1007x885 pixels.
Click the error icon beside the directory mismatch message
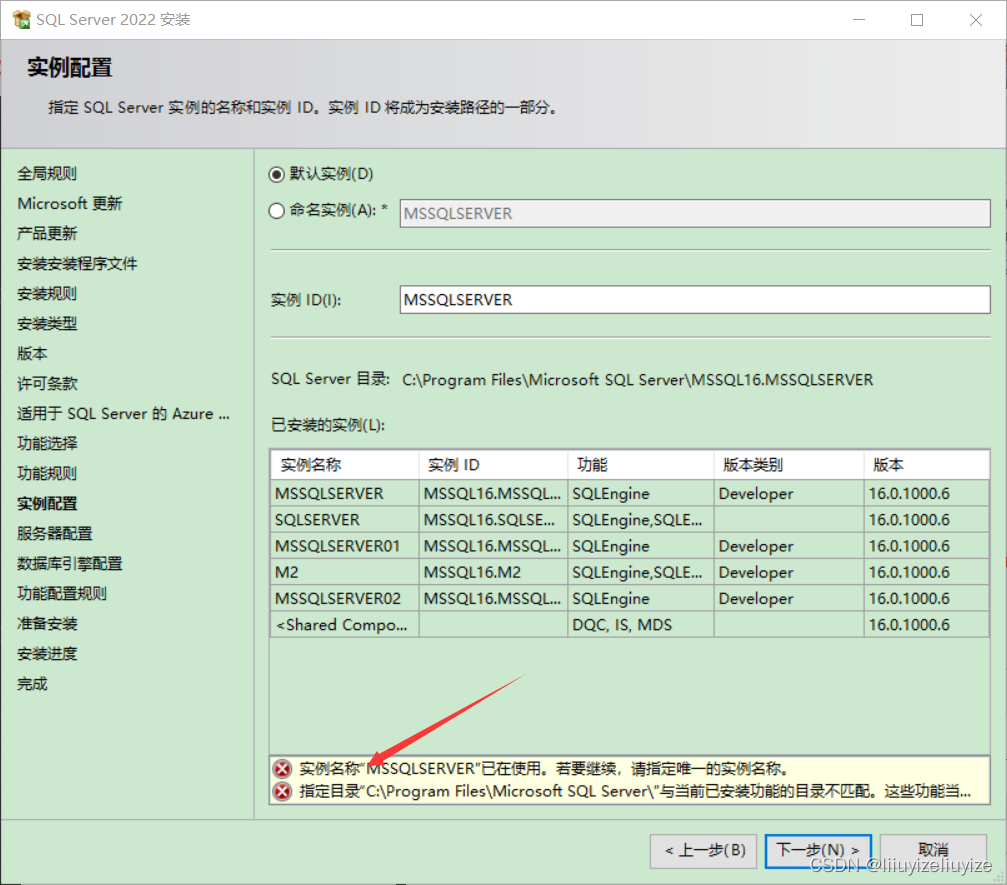click(x=282, y=791)
